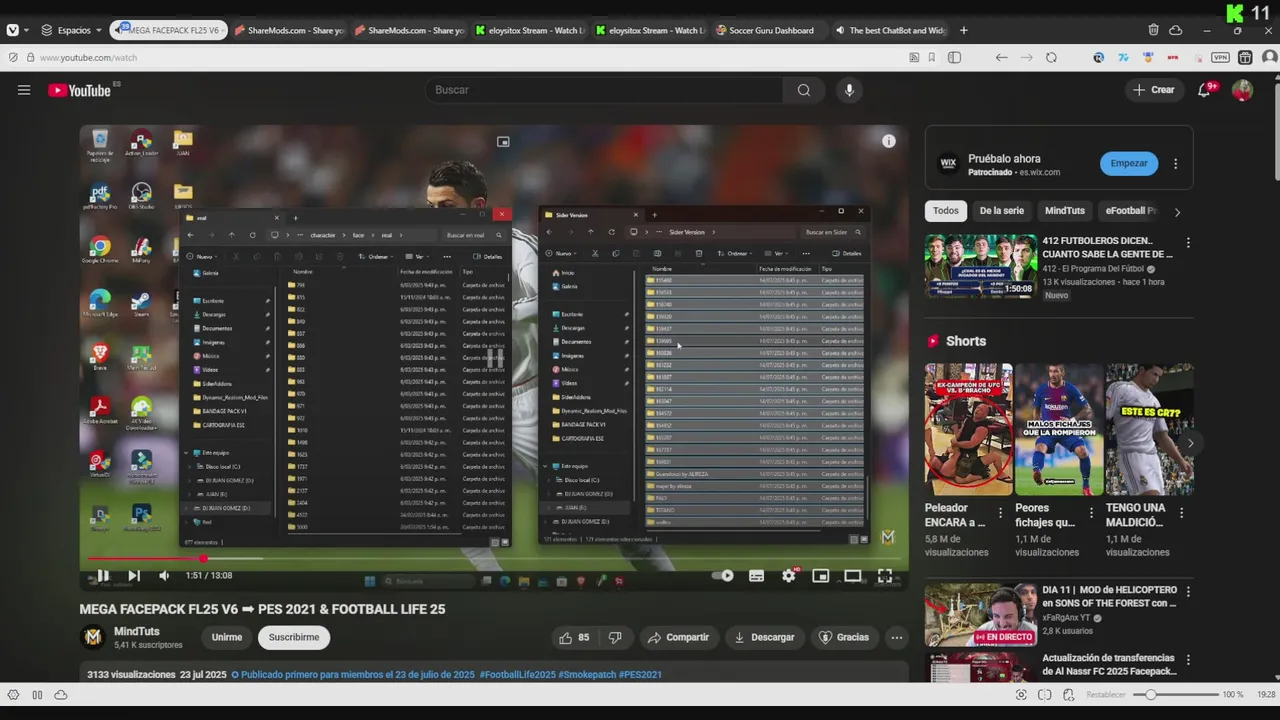Image resolution: width=1280 pixels, height=720 pixels.
Task: Dislike the video with thumbs down
Action: point(615,637)
